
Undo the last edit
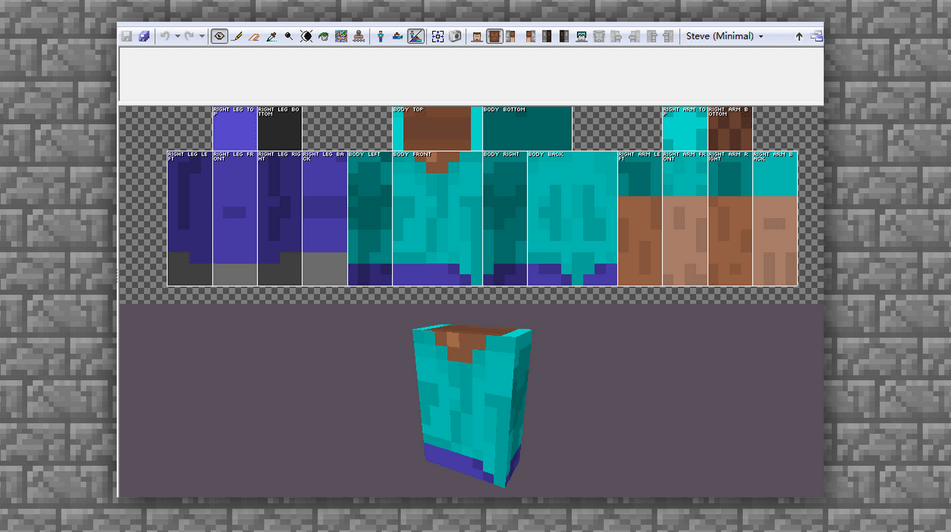(x=164, y=36)
